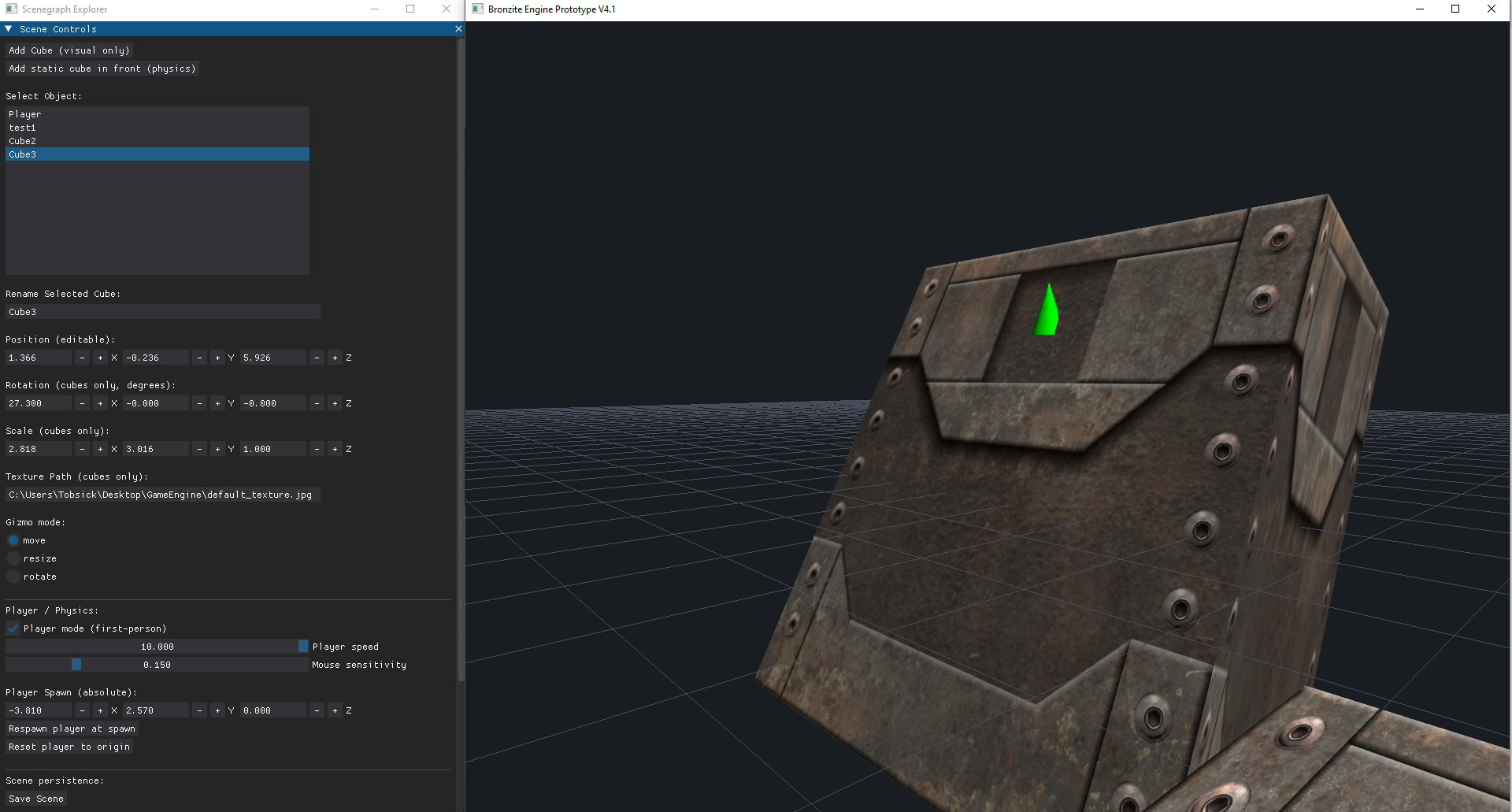Click the Bronzite Engine Prototype window title icon
1512x812 pixels.
[x=477, y=9]
